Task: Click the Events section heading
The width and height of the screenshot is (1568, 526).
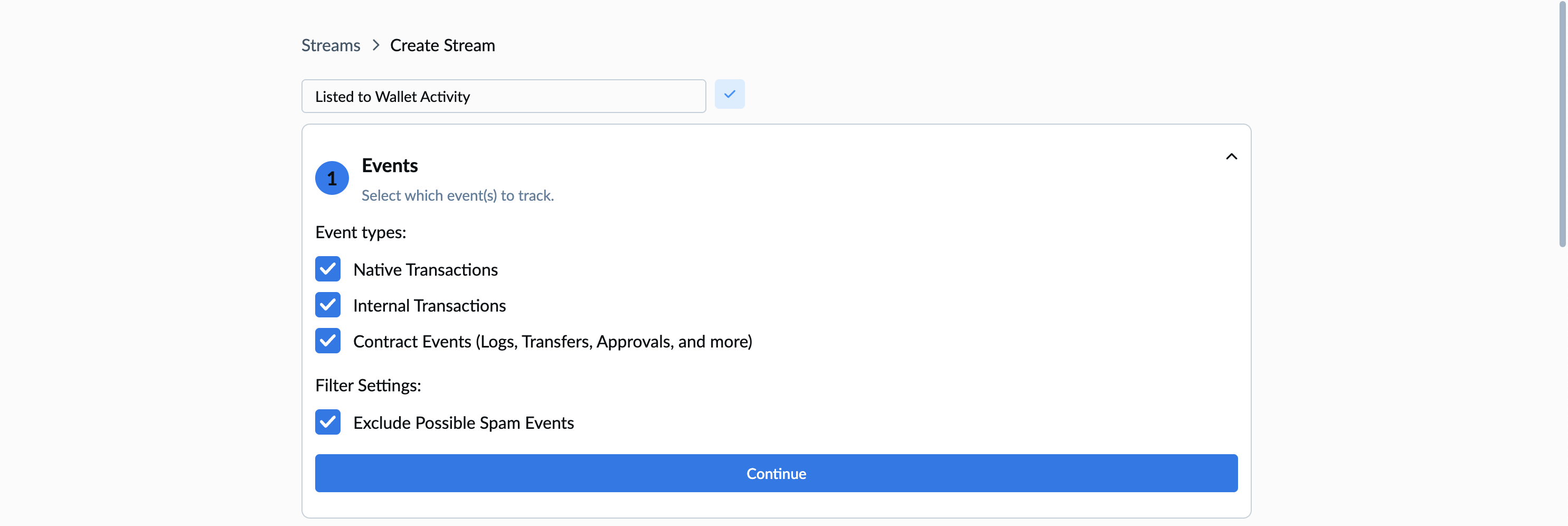Action: tap(390, 166)
